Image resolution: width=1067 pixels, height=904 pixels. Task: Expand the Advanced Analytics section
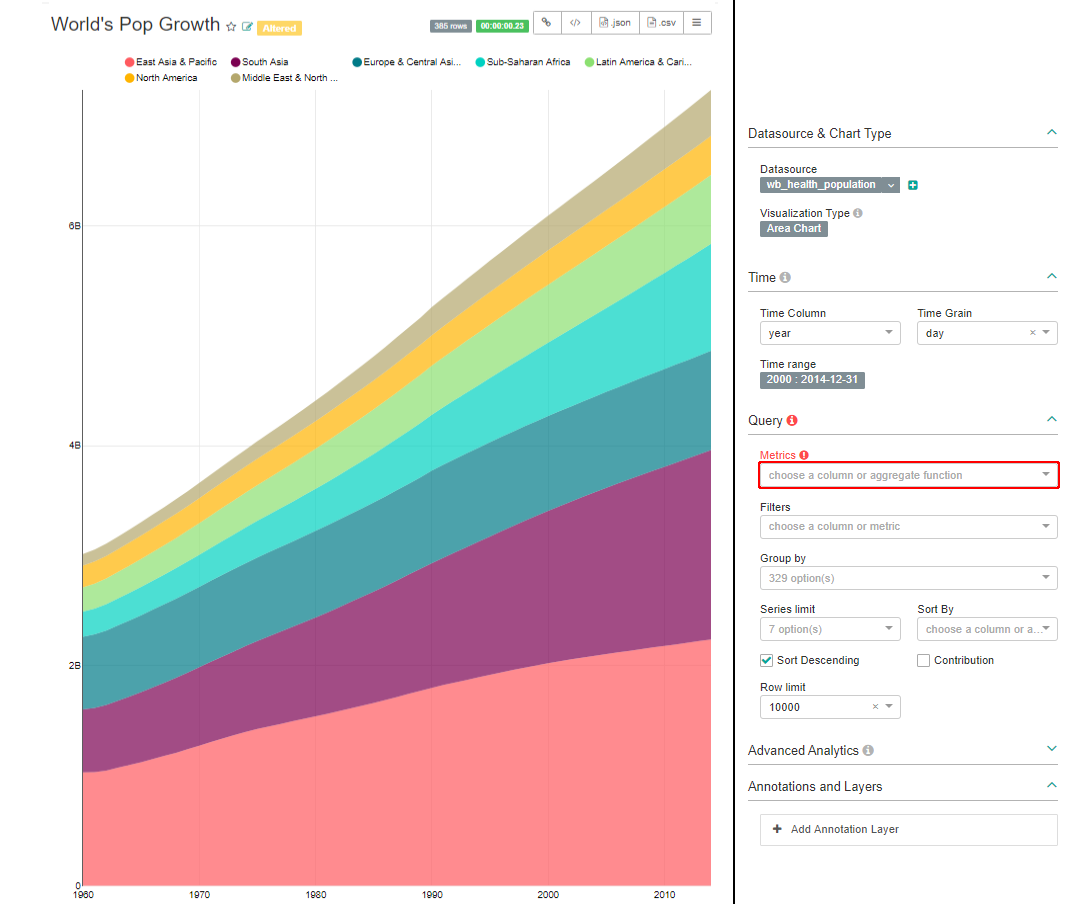(x=1051, y=749)
